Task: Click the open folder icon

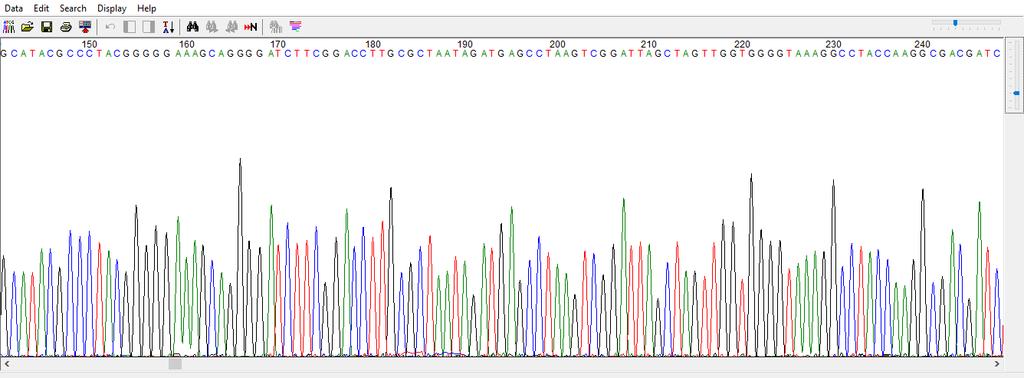Action: coord(27,27)
